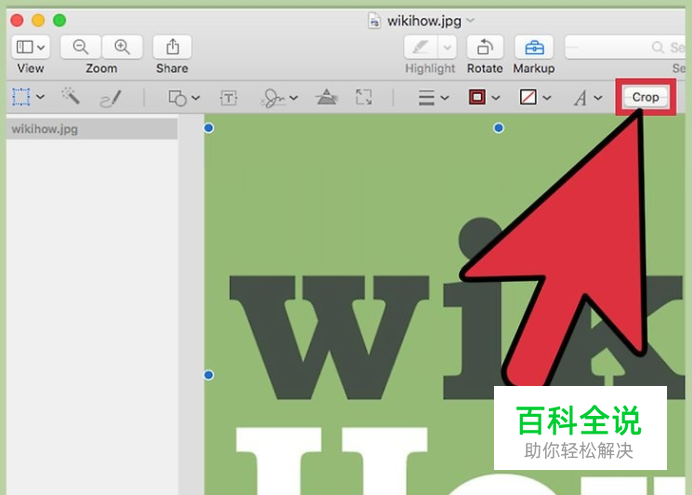Image resolution: width=692 pixels, height=495 pixels.
Task: Click the Crop button
Action: tap(646, 97)
